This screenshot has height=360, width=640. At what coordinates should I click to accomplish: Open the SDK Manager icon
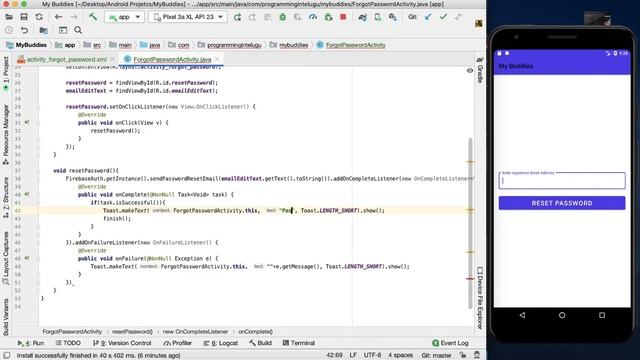393,17
